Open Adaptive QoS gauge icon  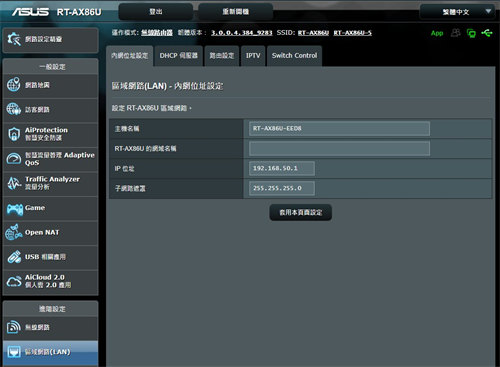[x=14, y=159]
